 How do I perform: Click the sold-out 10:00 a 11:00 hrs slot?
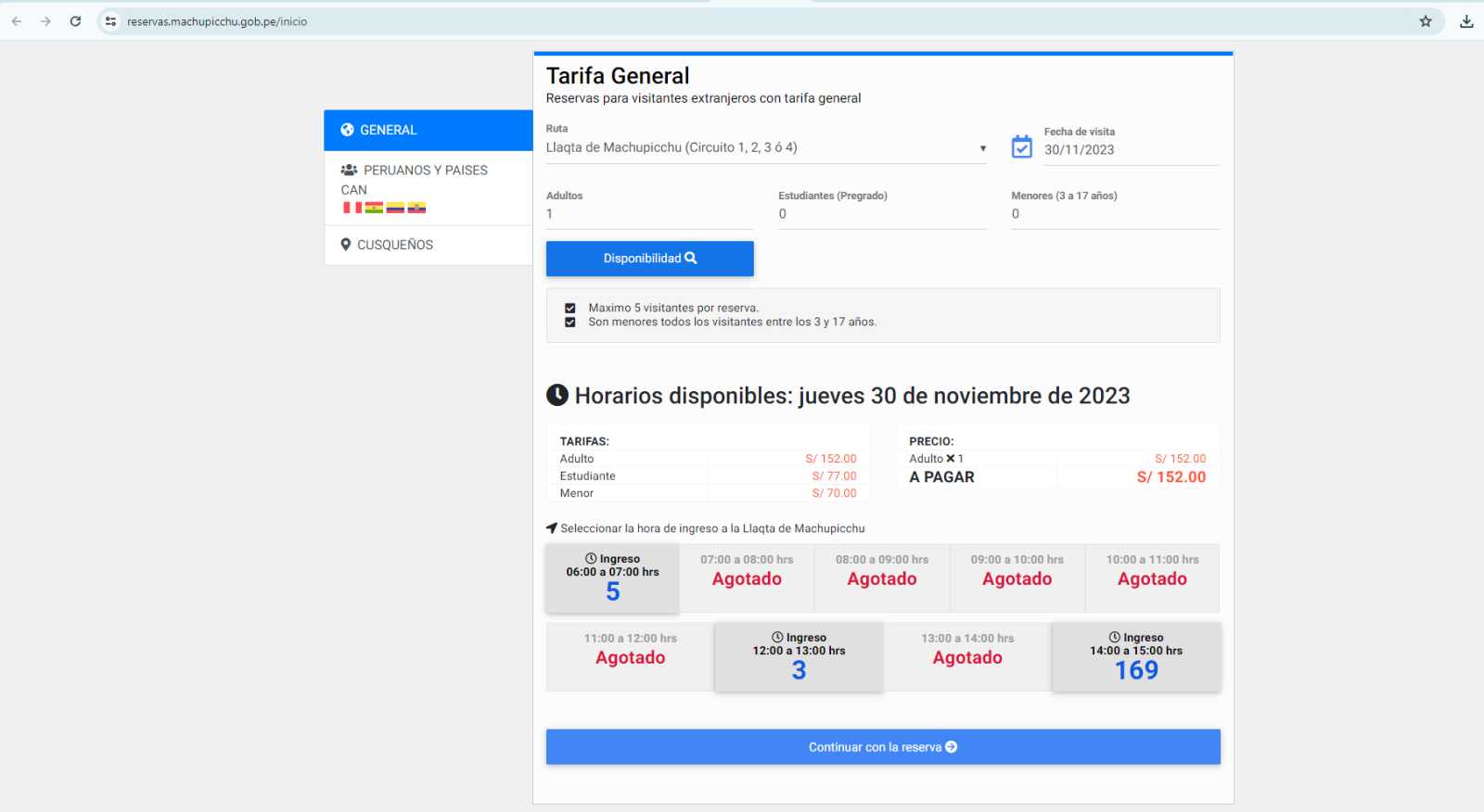point(1152,578)
